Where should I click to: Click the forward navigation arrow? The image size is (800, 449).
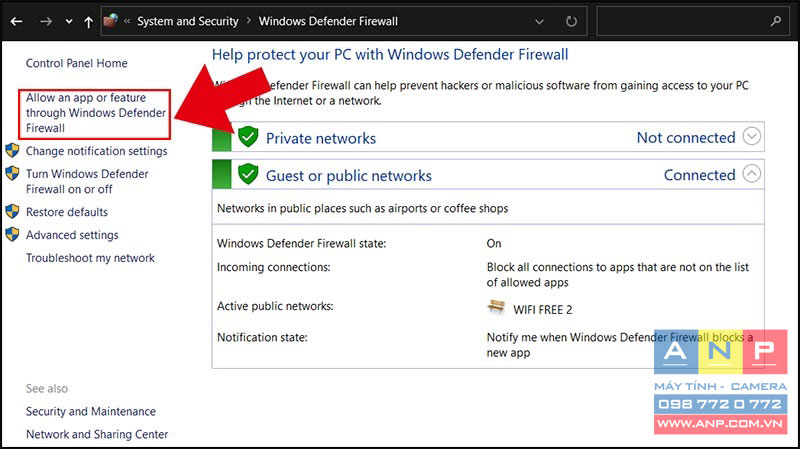tap(46, 21)
